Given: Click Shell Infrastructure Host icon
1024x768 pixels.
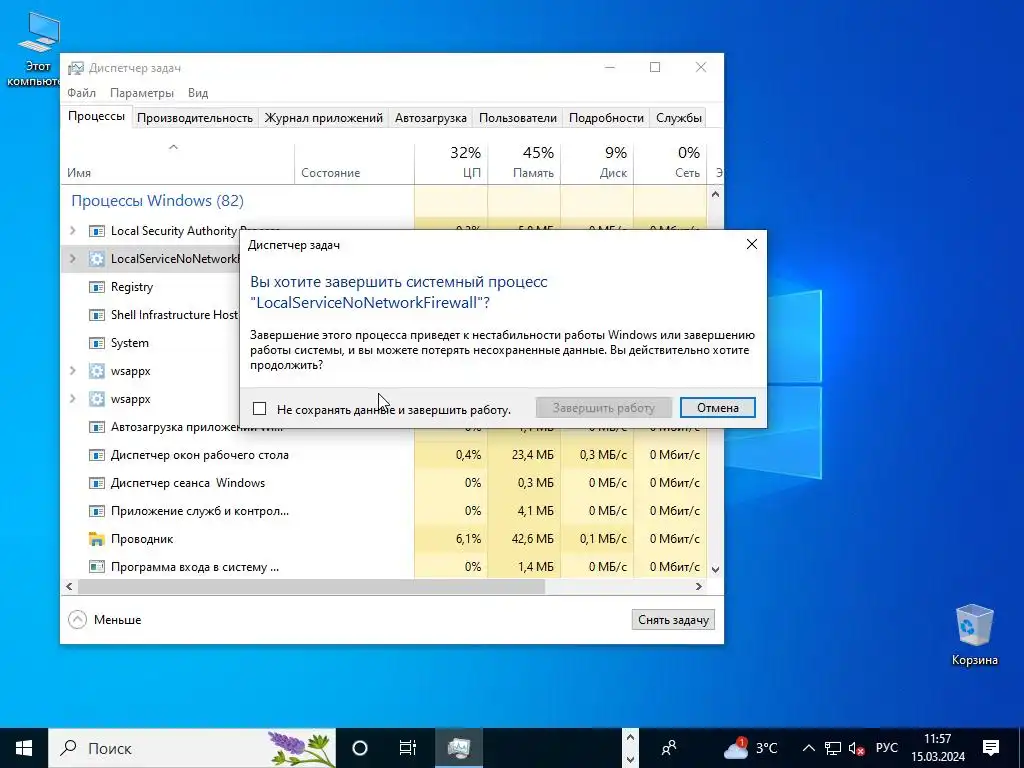Looking at the screenshot, I should pyautogui.click(x=97, y=315).
